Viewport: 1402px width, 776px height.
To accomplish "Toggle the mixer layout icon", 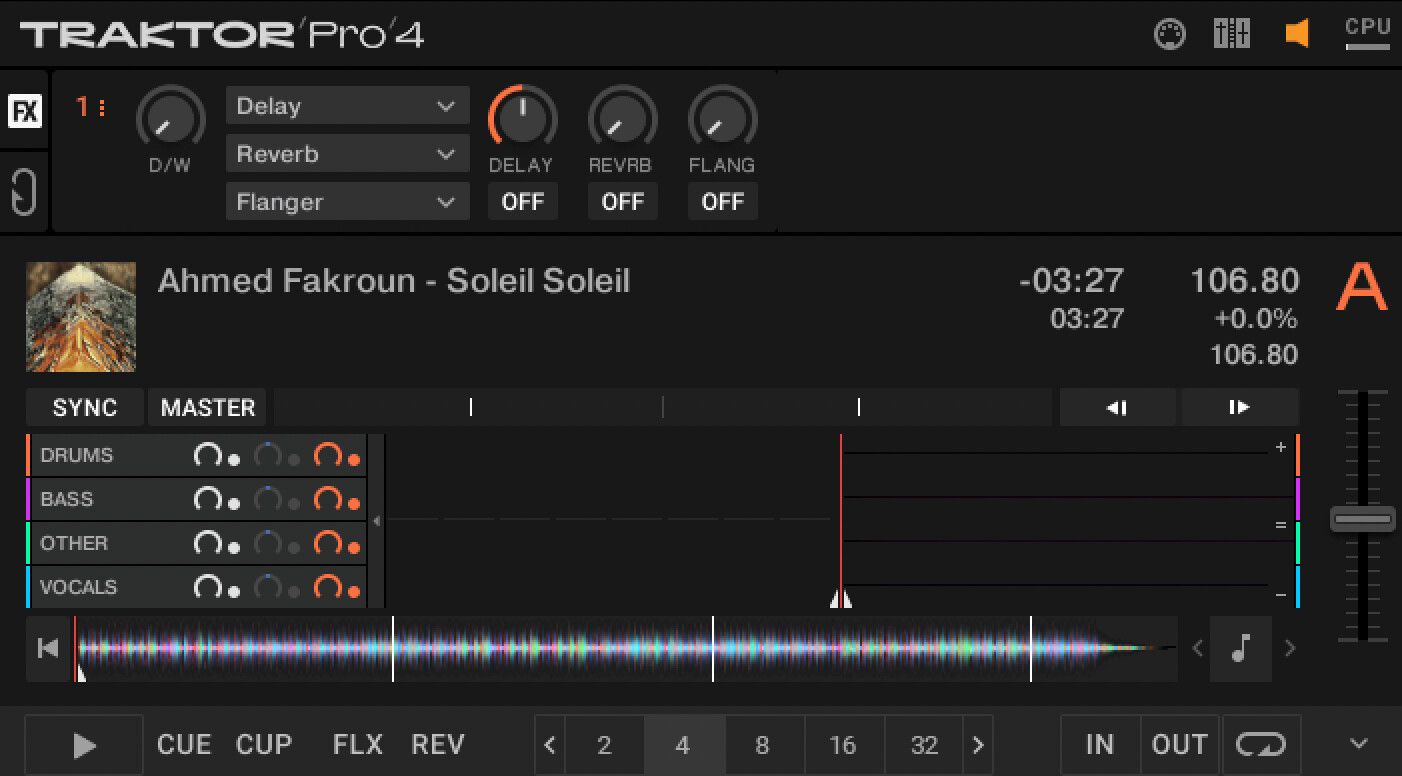I will [1231, 34].
